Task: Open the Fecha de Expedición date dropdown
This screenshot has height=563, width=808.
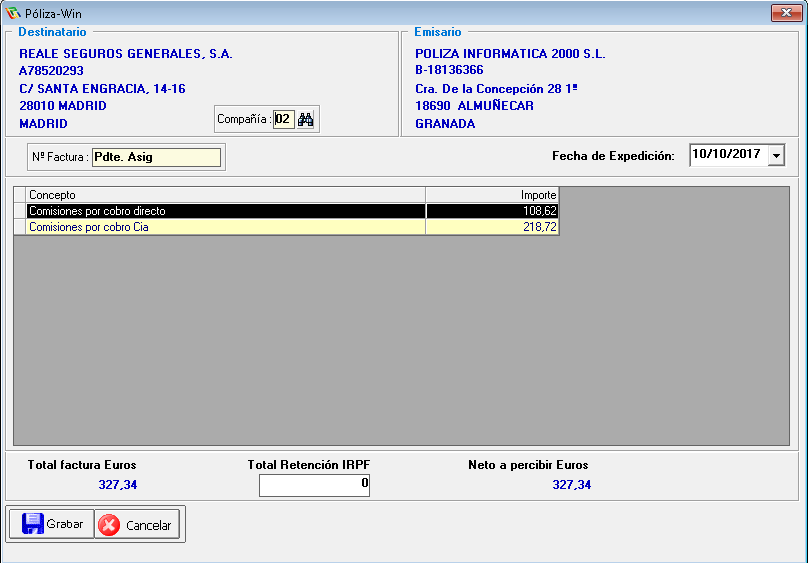Action: [x=776, y=155]
